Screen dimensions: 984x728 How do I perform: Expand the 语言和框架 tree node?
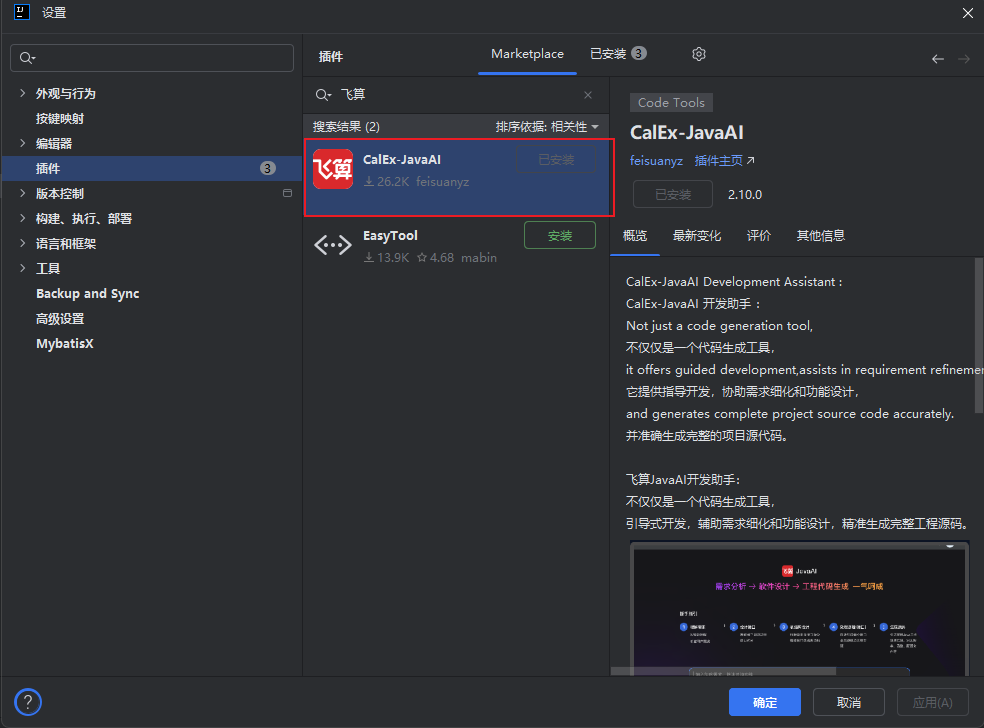click(x=23, y=244)
